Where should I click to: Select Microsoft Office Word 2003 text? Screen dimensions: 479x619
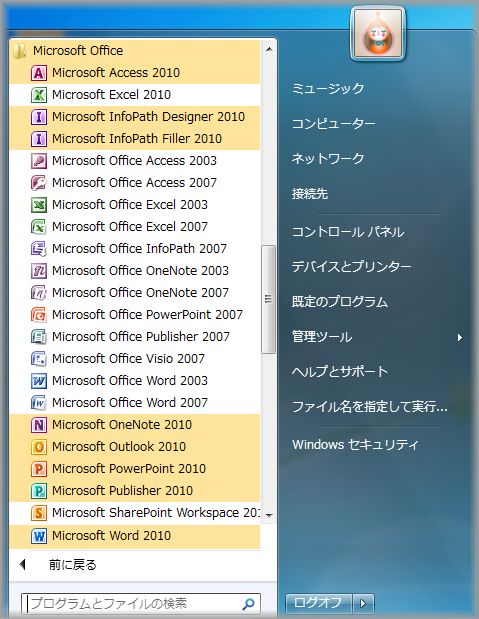point(130,381)
